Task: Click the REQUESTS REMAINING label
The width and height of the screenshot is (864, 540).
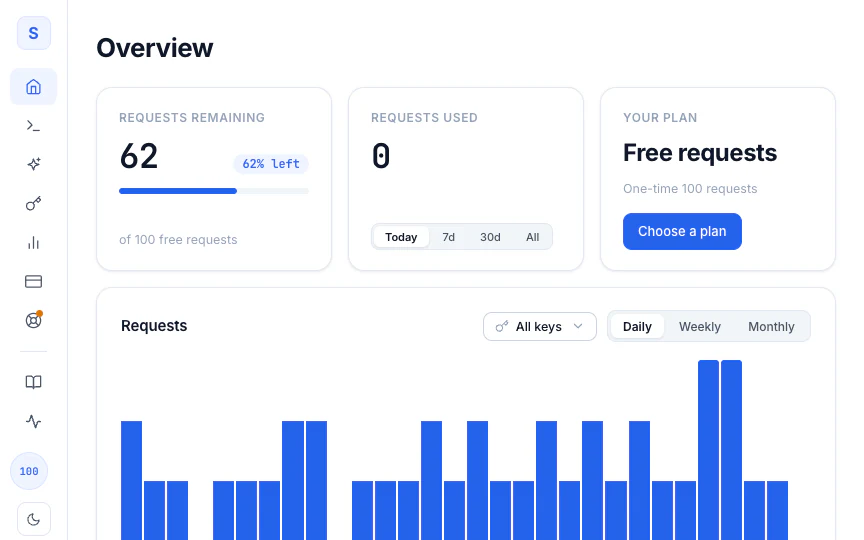Action: tap(192, 117)
